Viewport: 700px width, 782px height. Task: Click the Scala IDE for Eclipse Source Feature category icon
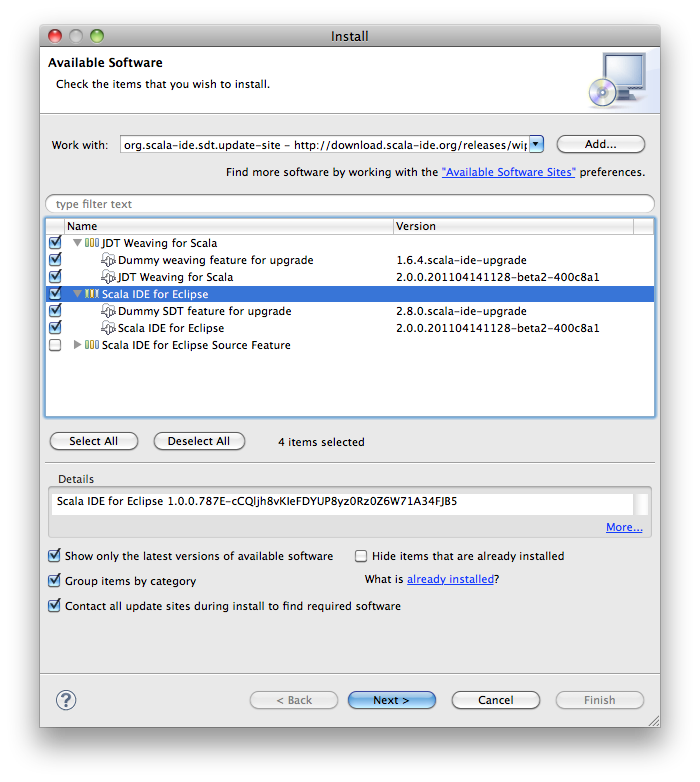point(92,345)
